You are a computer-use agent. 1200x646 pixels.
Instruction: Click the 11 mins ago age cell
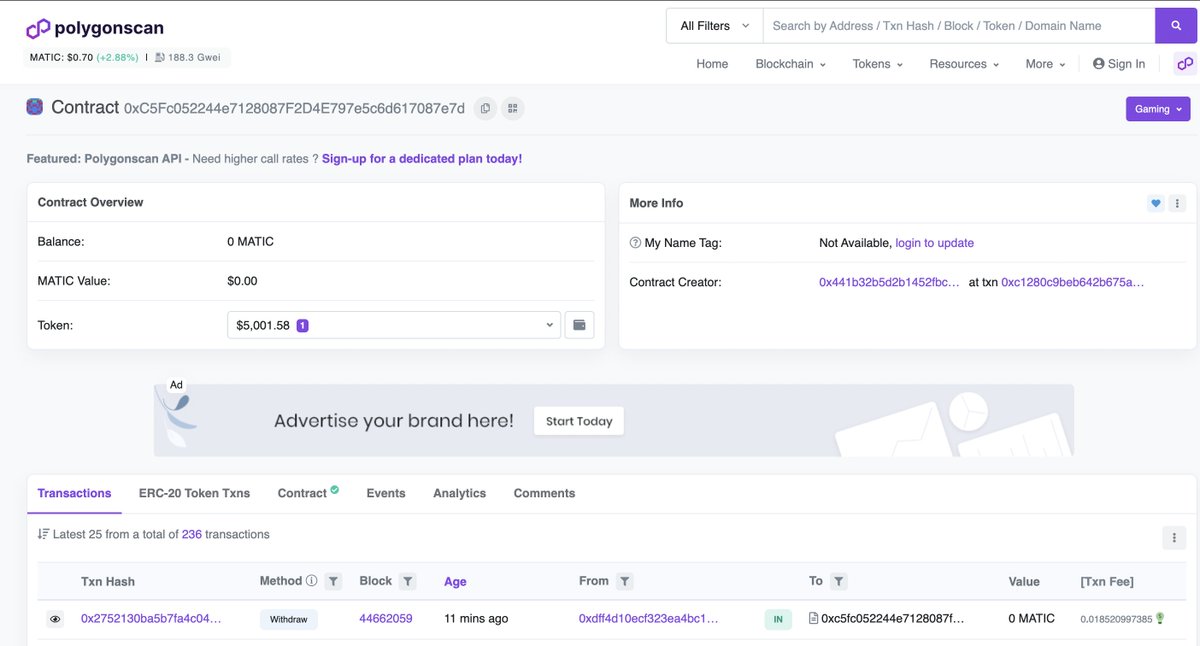[x=476, y=619]
